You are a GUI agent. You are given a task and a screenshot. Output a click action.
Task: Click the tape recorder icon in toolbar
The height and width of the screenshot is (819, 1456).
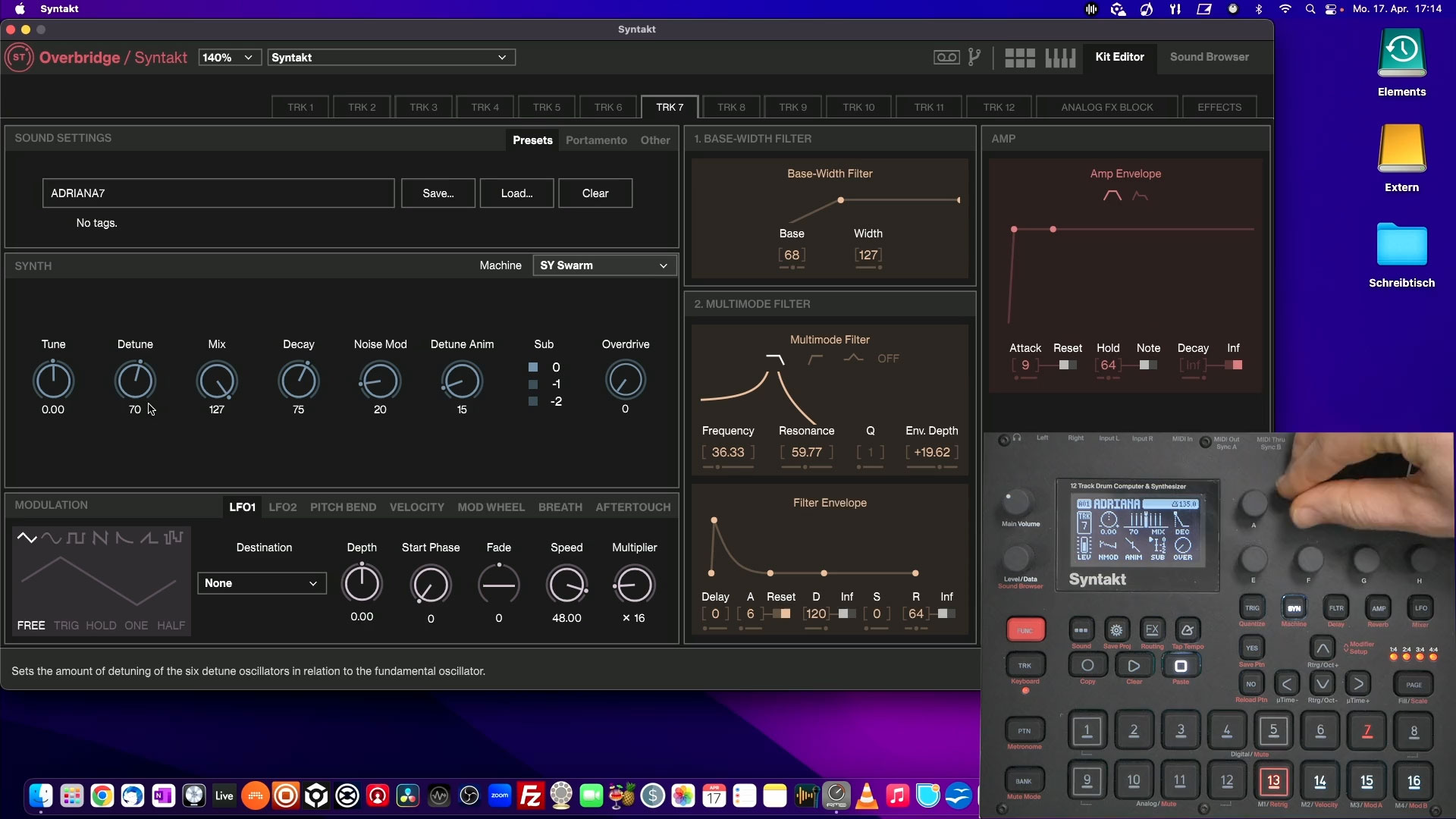click(x=946, y=58)
